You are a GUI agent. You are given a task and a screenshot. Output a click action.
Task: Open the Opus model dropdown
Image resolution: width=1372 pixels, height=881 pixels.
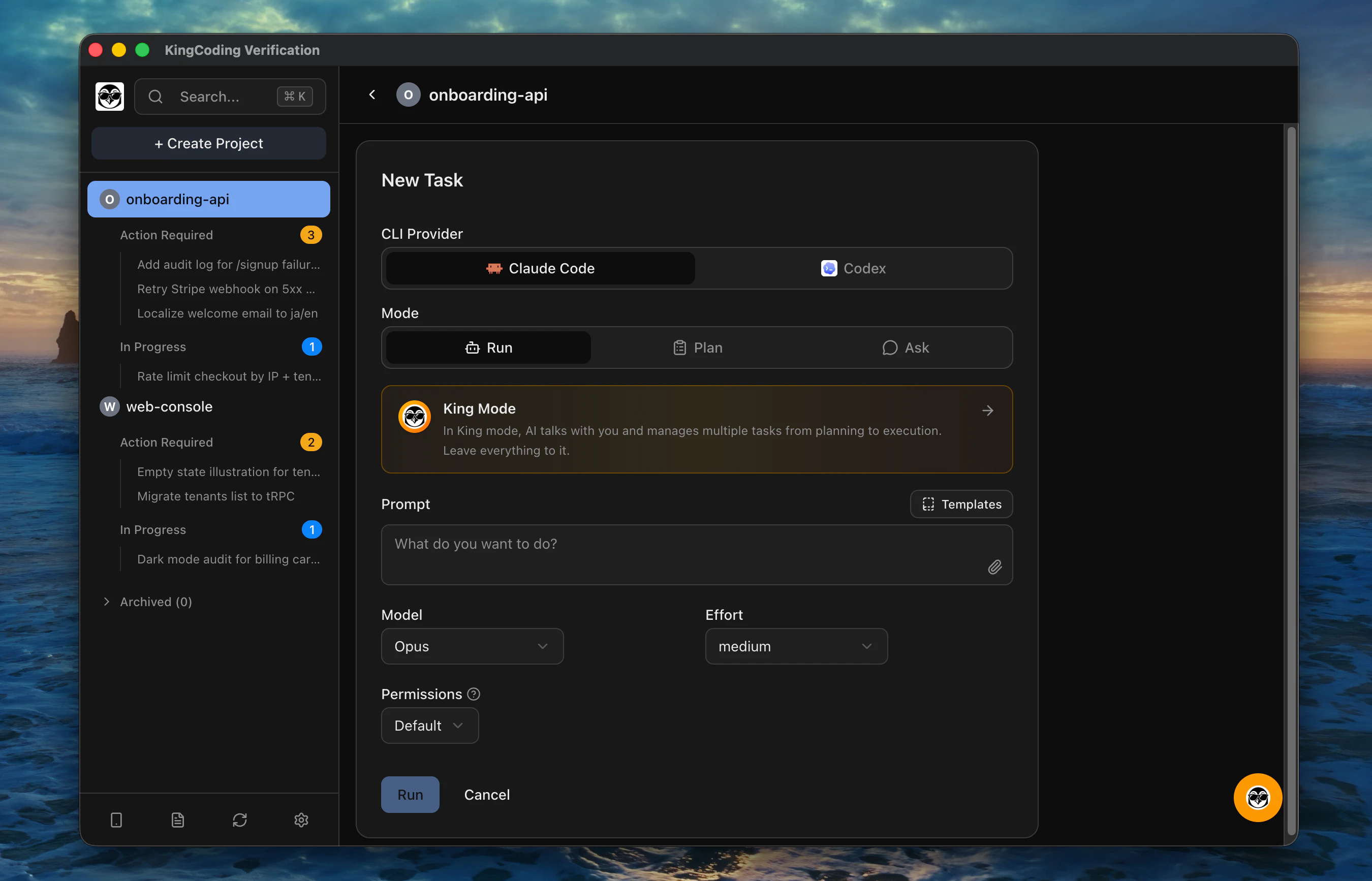tap(472, 646)
